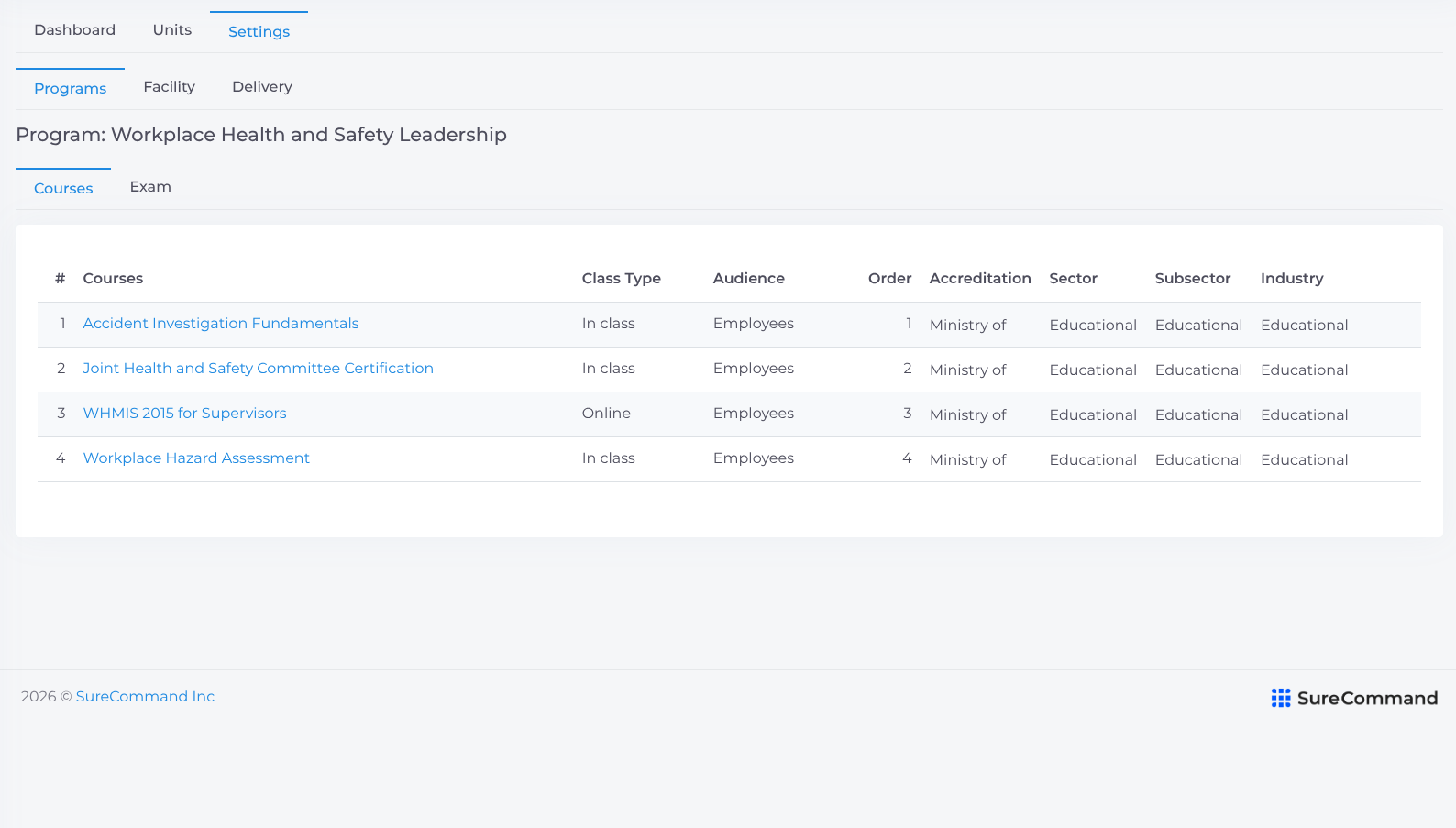
Task: Click Employees in Workplace Hazard Assessment row
Action: pos(753,458)
